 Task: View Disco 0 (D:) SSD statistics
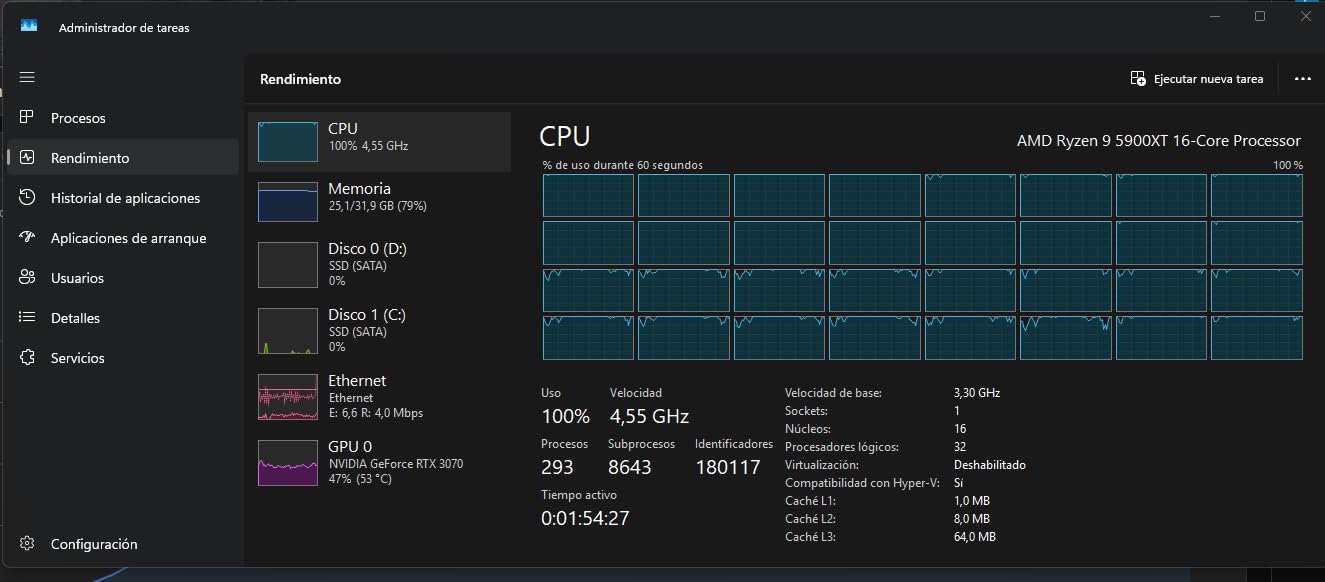360,264
